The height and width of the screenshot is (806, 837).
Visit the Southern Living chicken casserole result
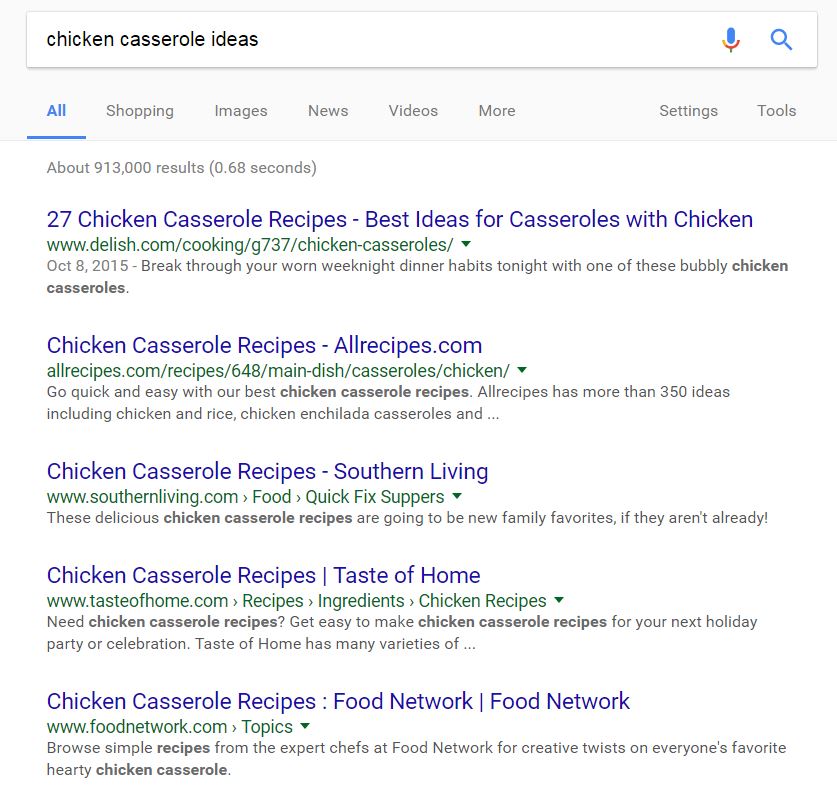267,471
